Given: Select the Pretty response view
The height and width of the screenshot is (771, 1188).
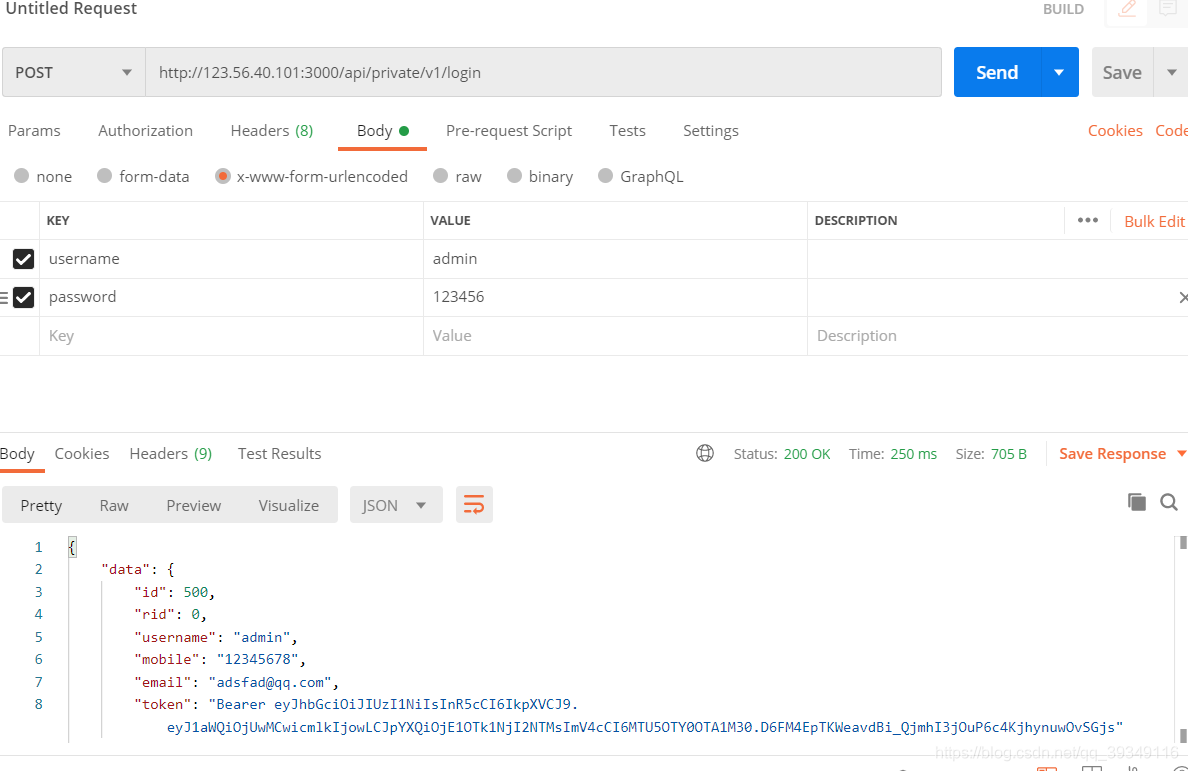Looking at the screenshot, I should point(42,505).
